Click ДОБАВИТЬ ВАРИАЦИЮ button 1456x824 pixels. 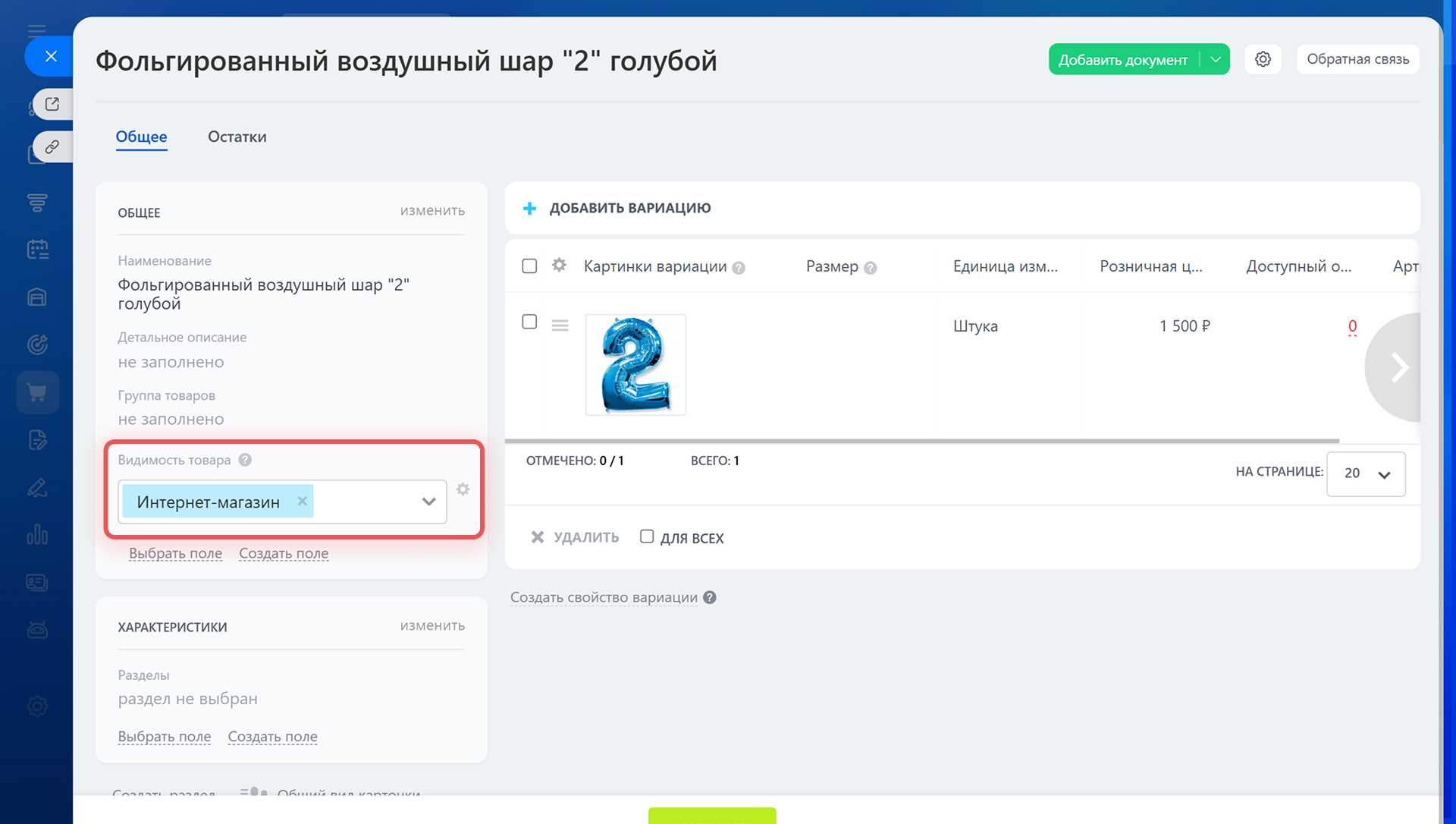(617, 208)
